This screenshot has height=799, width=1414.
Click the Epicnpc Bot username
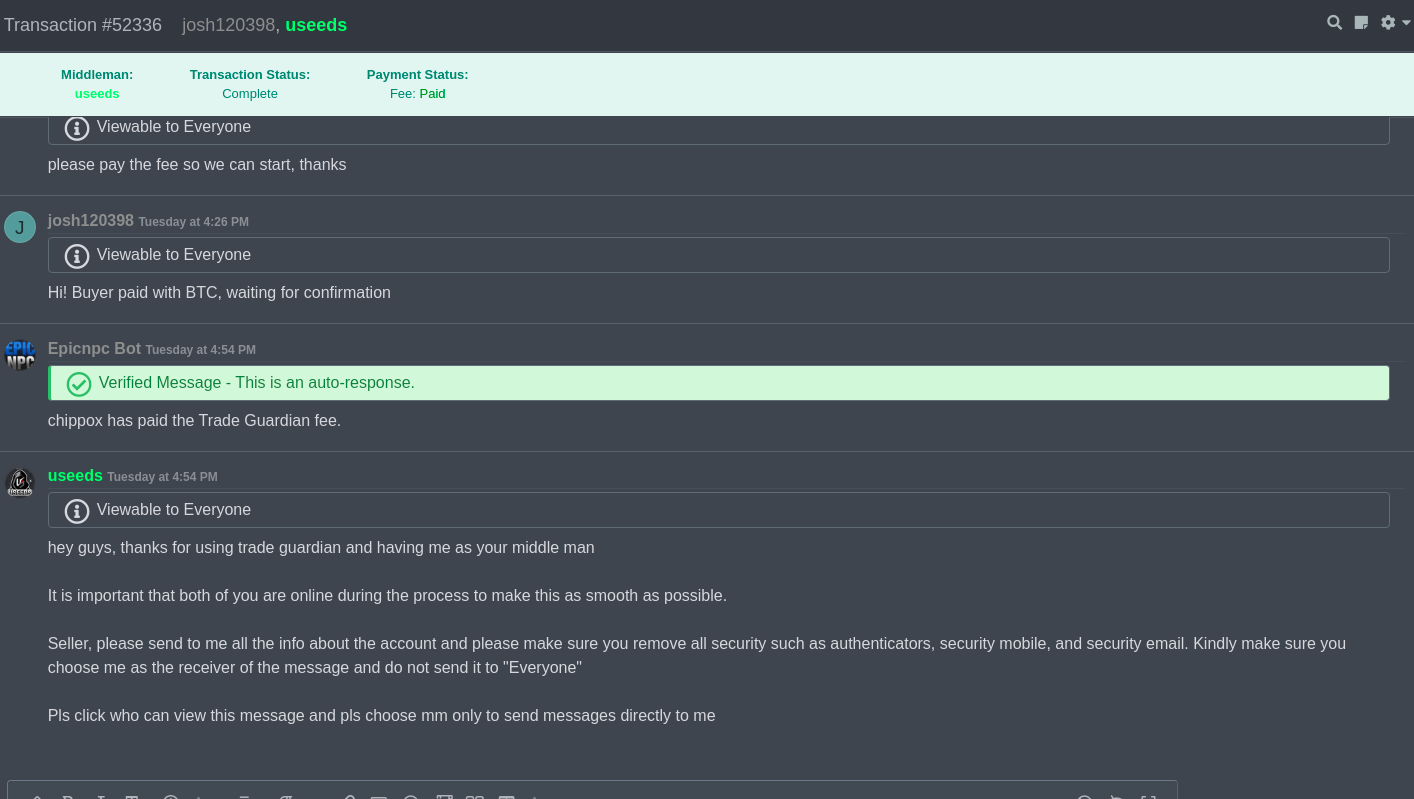[x=94, y=348]
